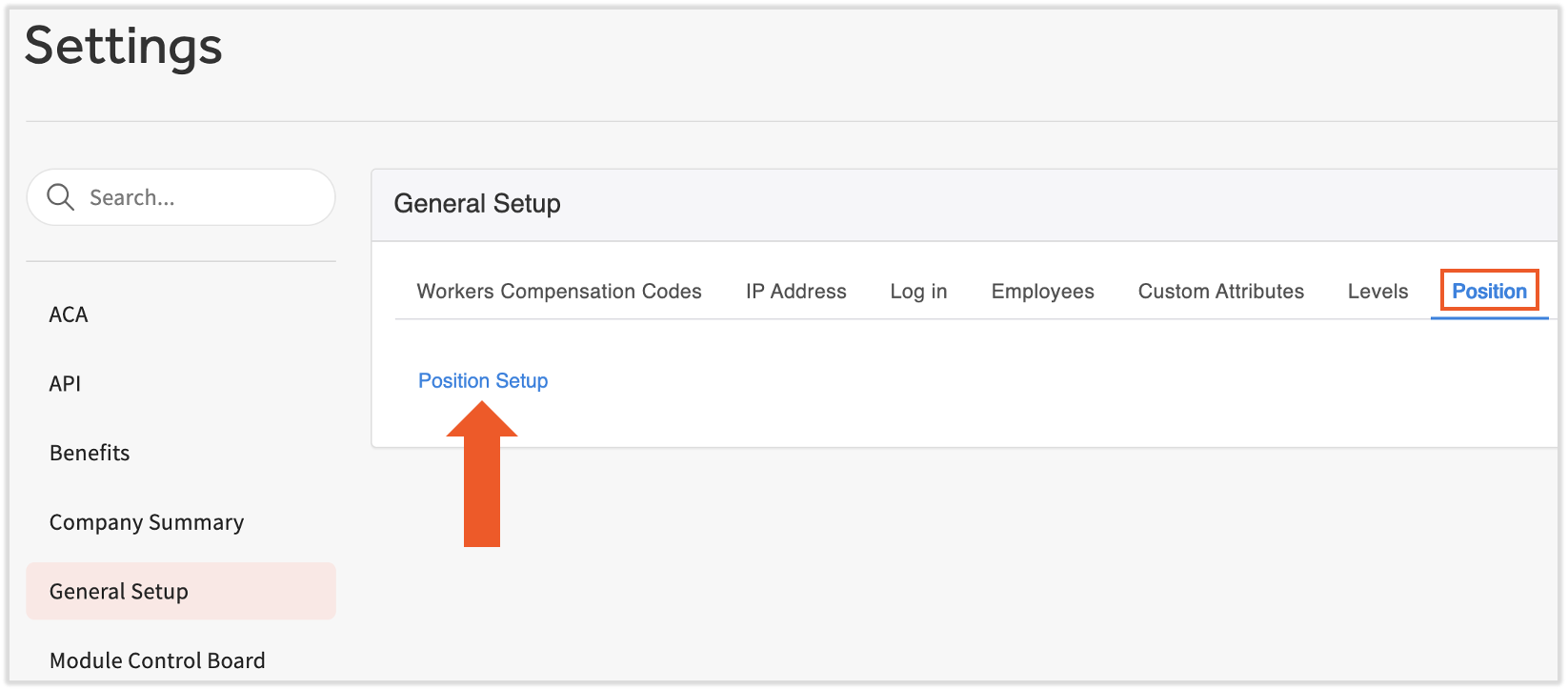Click the Settings page title

pyautogui.click(x=124, y=46)
